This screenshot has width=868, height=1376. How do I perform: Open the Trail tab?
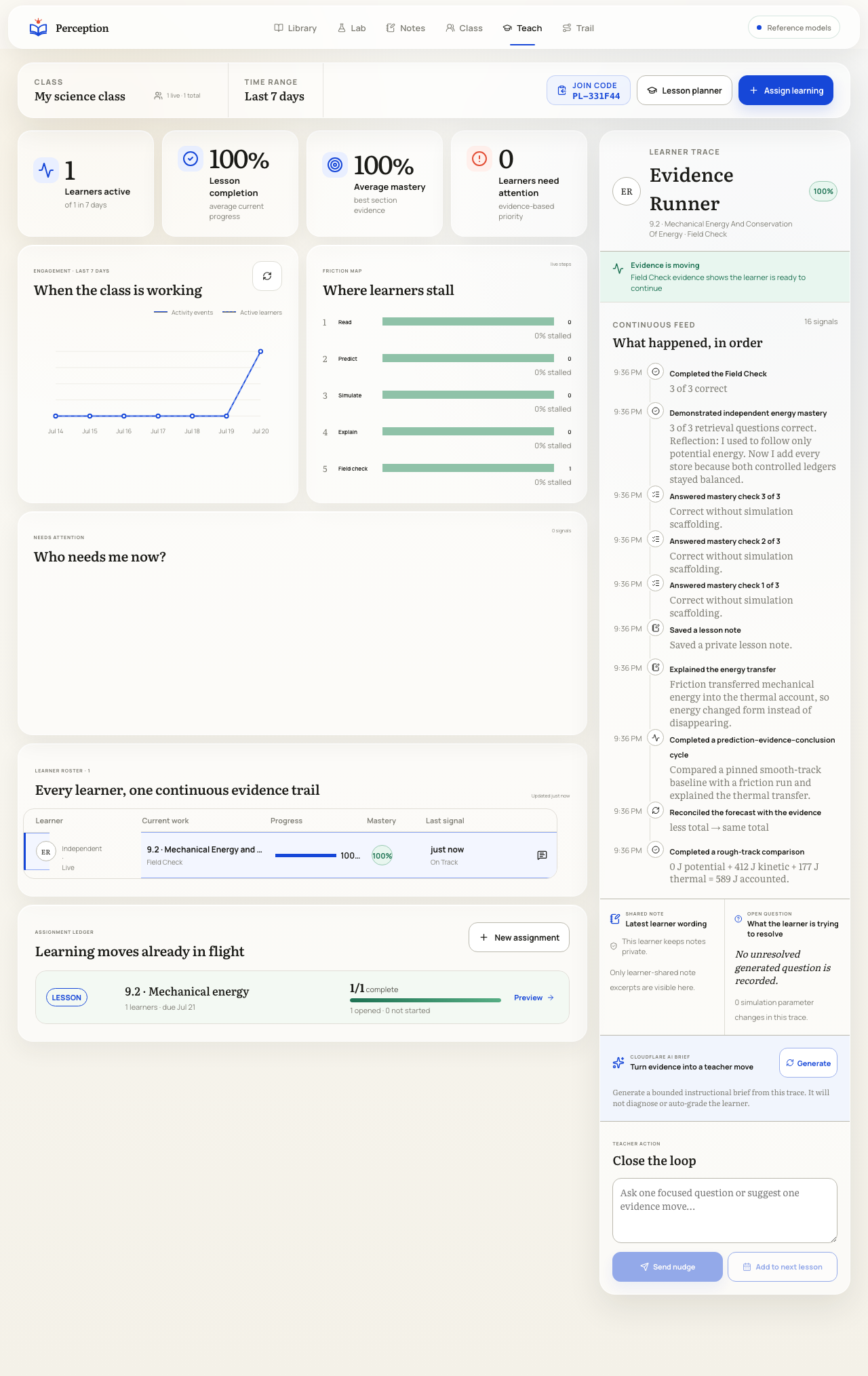(578, 28)
